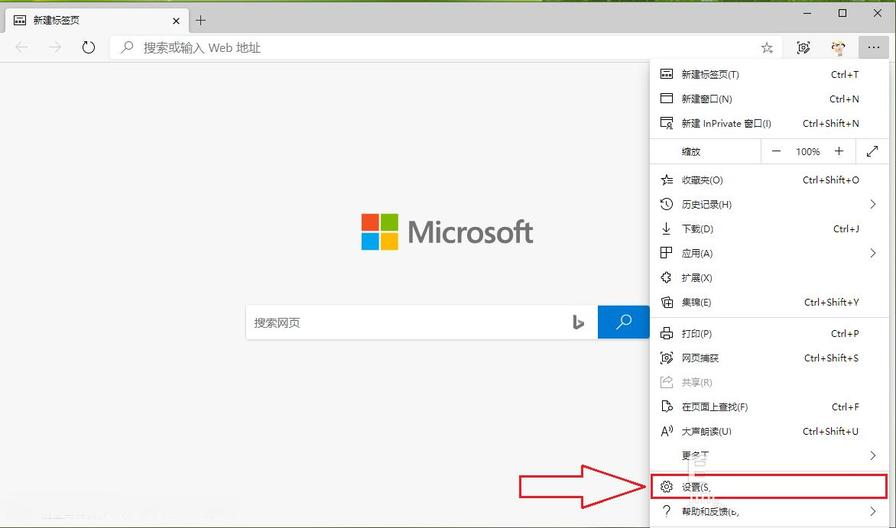Image resolution: width=896 pixels, height=528 pixels.
Task: Choose 新建标签页(T) menu item
Action: 769,74
